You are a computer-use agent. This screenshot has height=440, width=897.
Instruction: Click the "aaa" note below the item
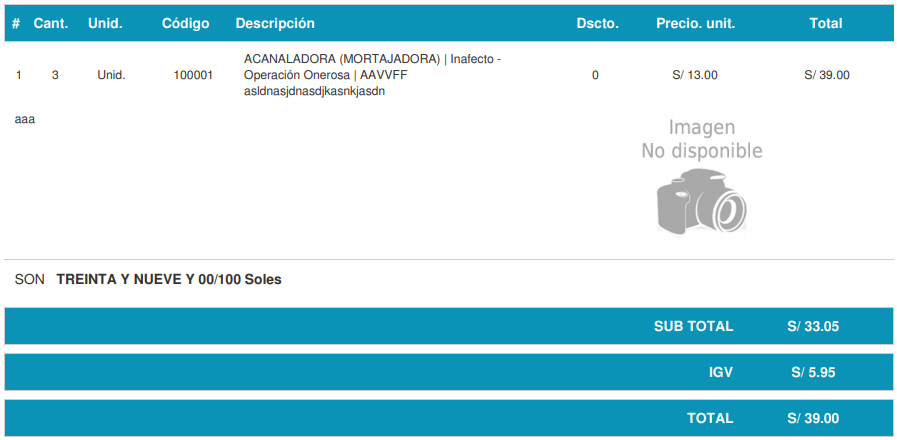point(25,119)
